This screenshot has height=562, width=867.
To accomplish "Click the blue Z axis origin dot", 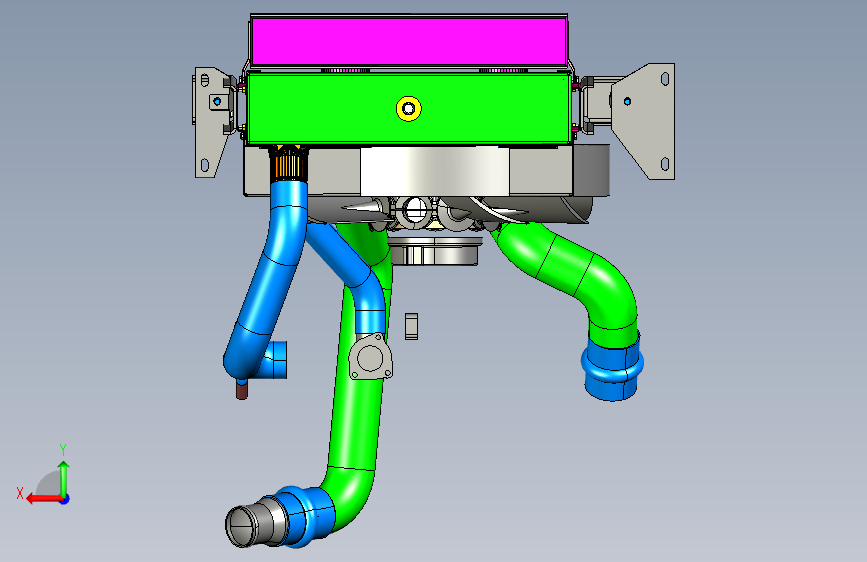I will (65, 499).
